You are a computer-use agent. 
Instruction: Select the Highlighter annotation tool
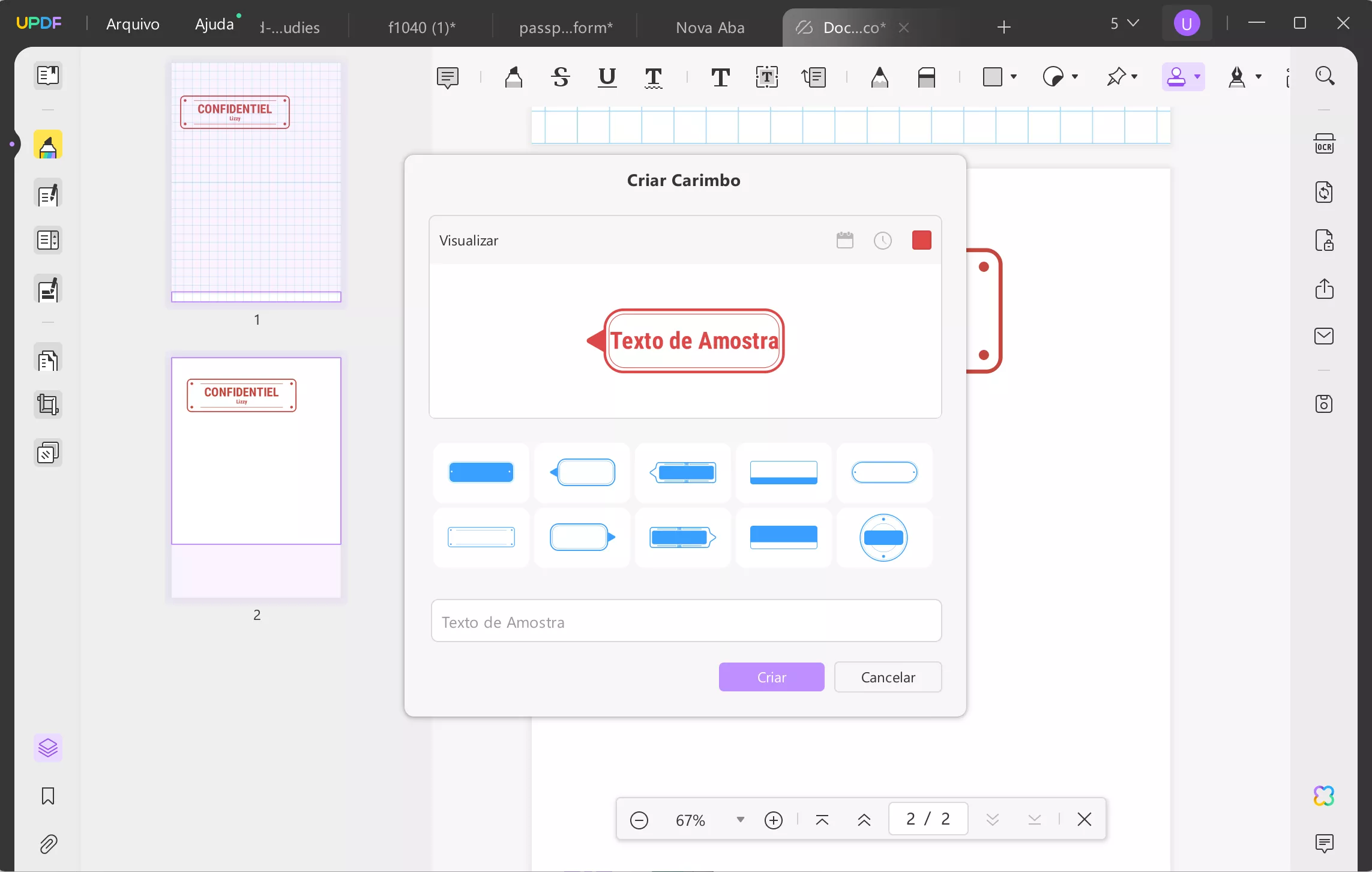pyautogui.click(x=513, y=77)
